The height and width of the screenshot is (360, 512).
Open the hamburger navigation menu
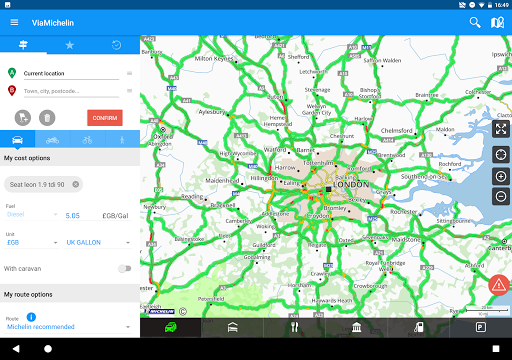click(14, 22)
